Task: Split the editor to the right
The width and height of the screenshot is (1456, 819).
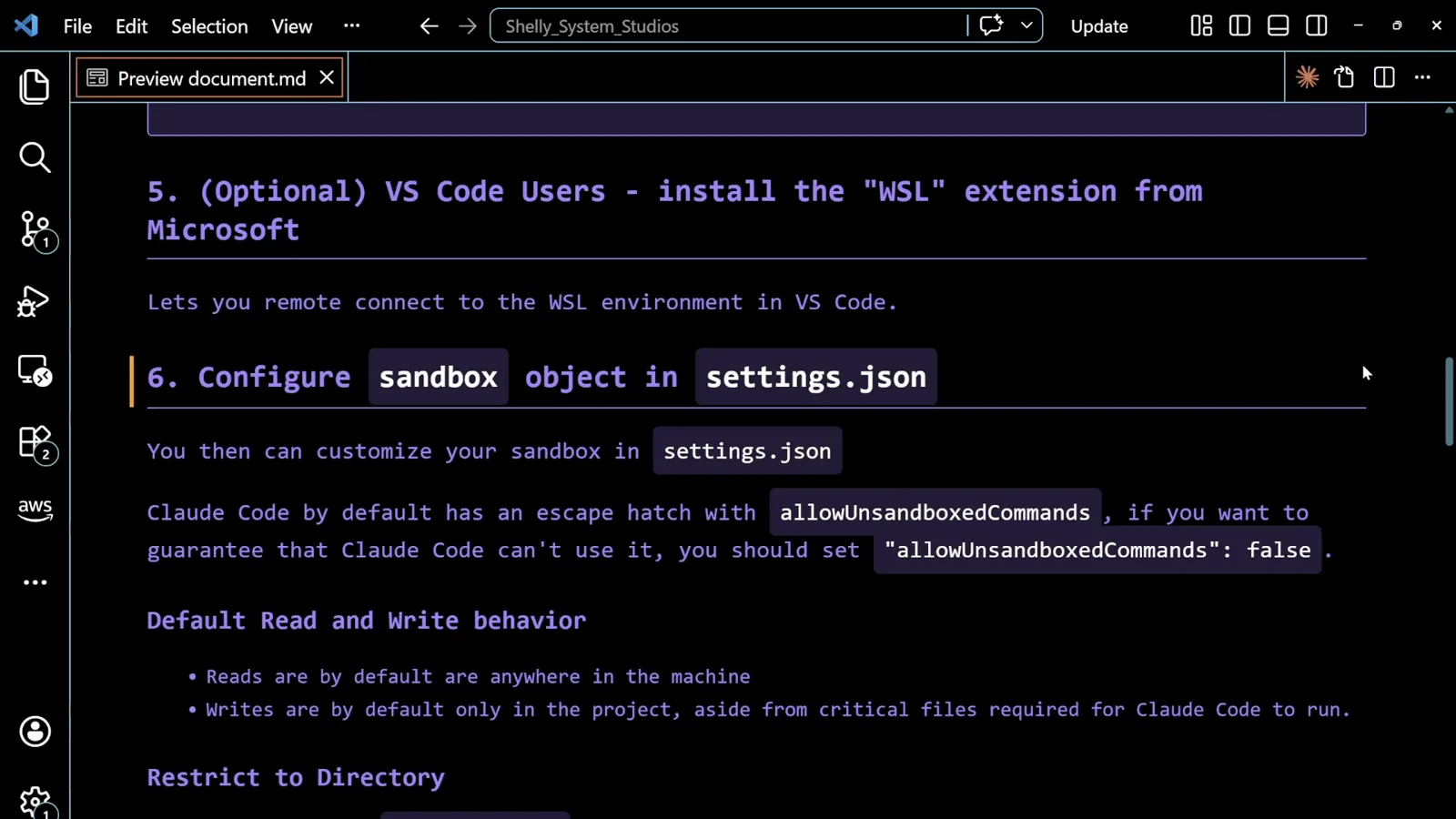Action: (1384, 77)
